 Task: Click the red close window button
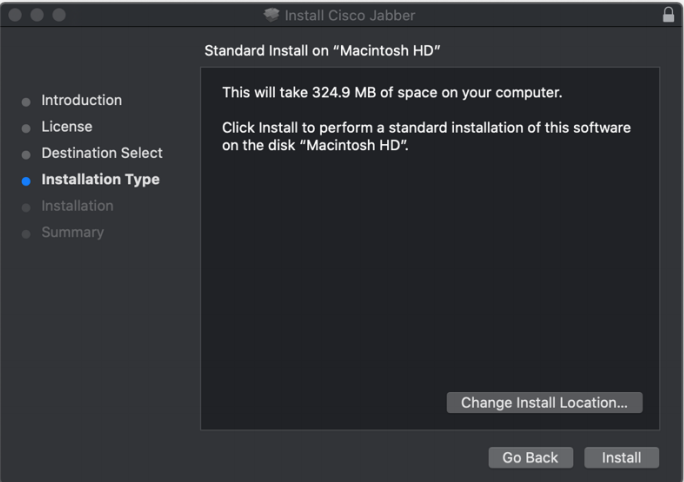(x=15, y=15)
